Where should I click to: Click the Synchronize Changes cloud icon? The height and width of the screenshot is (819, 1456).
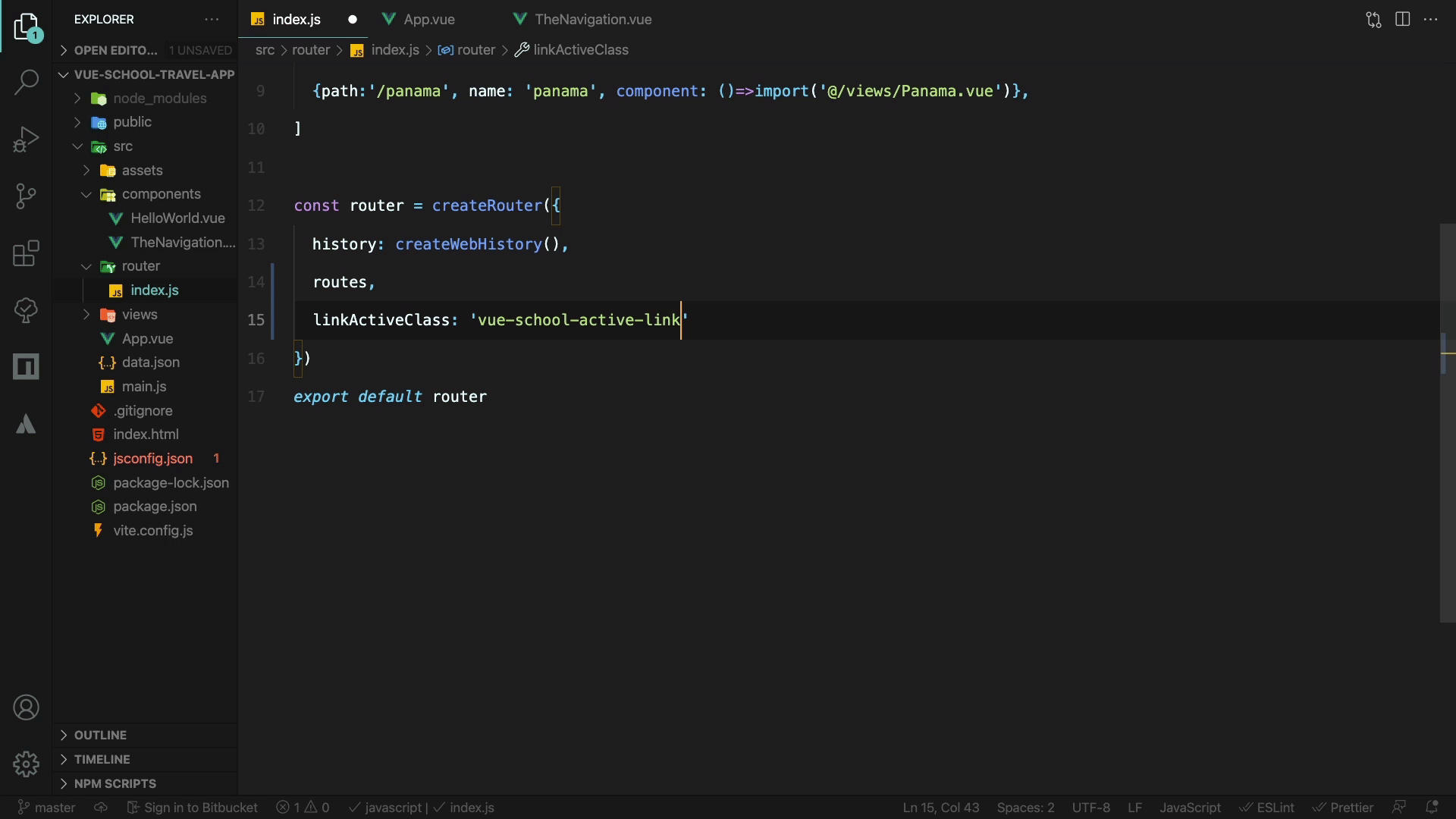pos(101,808)
